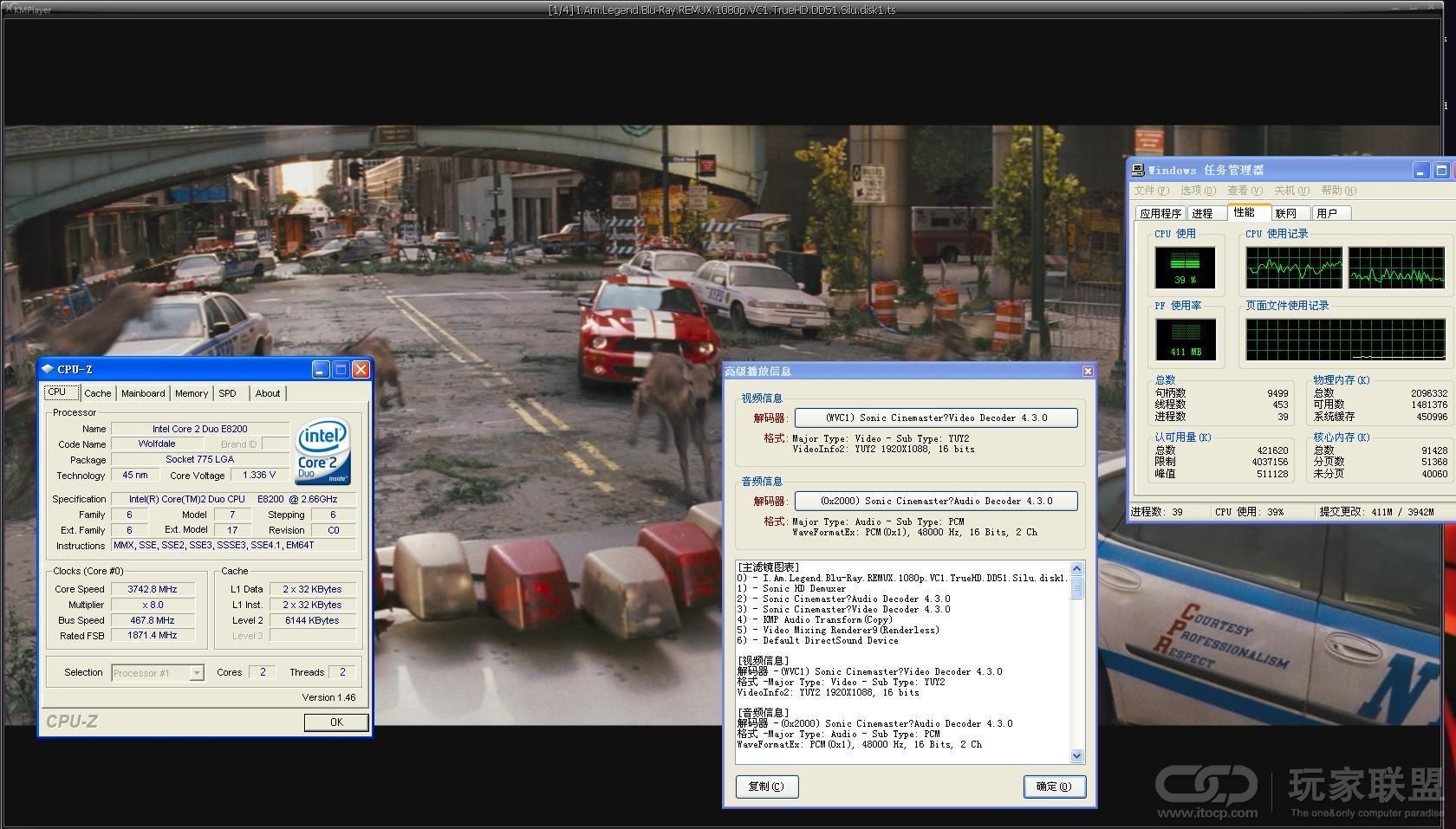Image resolution: width=1456 pixels, height=829 pixels.
Task: Open the View (查看) menu in Task Manager
Action: tap(1245, 191)
